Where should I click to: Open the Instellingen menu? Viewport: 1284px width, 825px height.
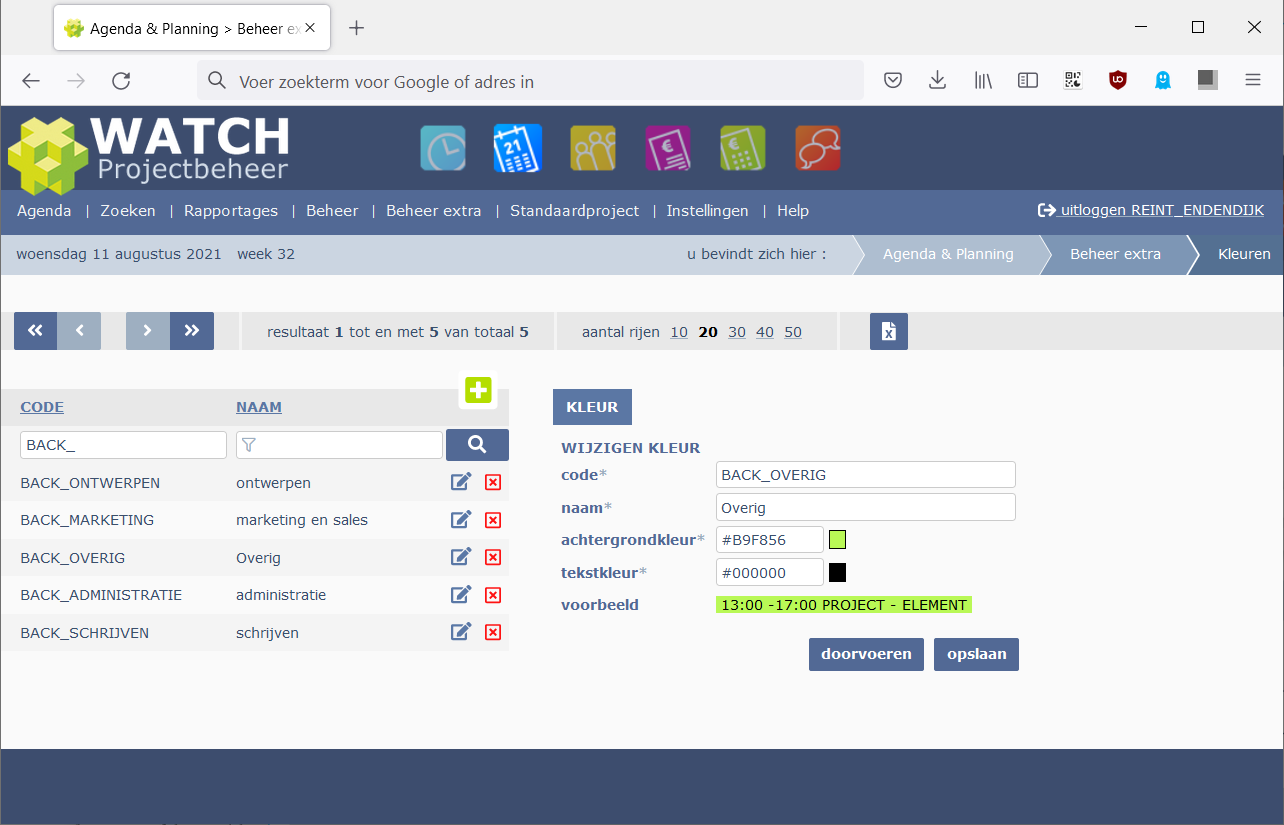click(x=708, y=211)
